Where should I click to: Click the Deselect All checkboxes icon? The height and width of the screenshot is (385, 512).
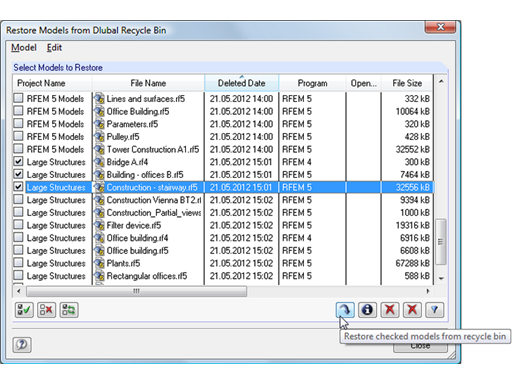coord(47,310)
